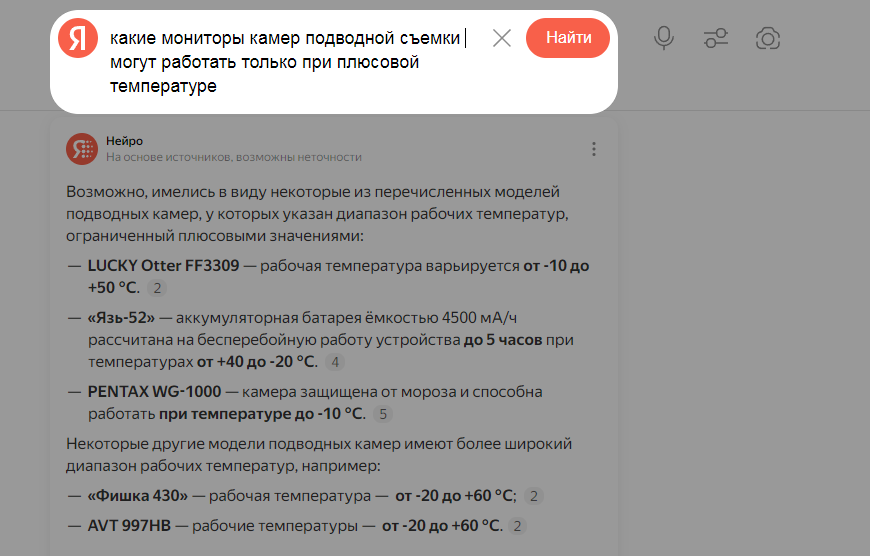Image resolution: width=870 pixels, height=556 pixels.
Task: Open search settings sliders icon
Action: point(716,38)
